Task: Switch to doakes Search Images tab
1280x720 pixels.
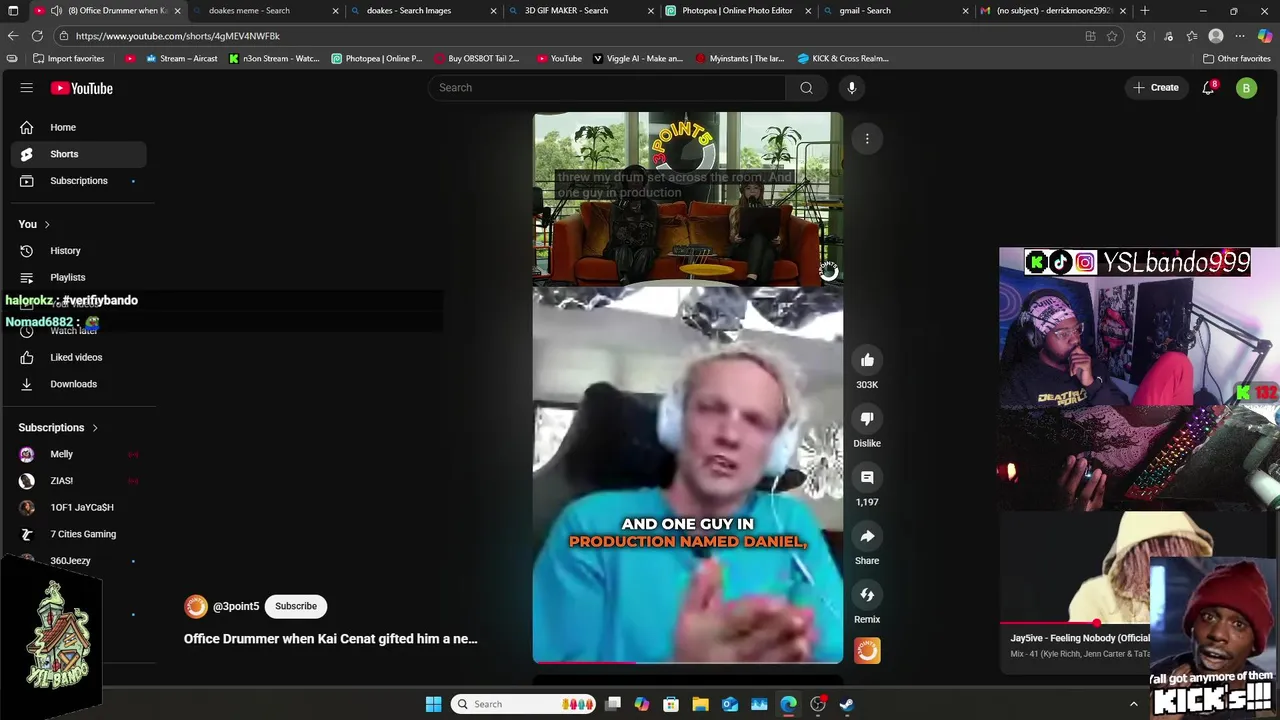Action: (x=423, y=11)
